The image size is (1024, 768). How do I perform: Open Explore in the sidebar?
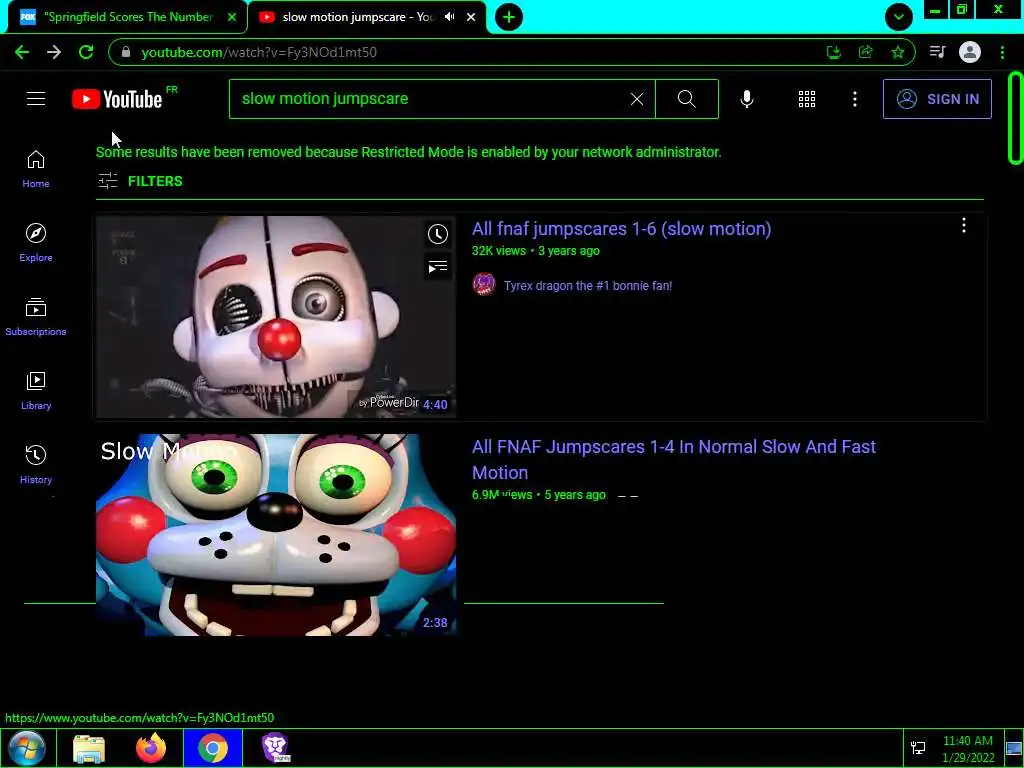pyautogui.click(x=36, y=243)
